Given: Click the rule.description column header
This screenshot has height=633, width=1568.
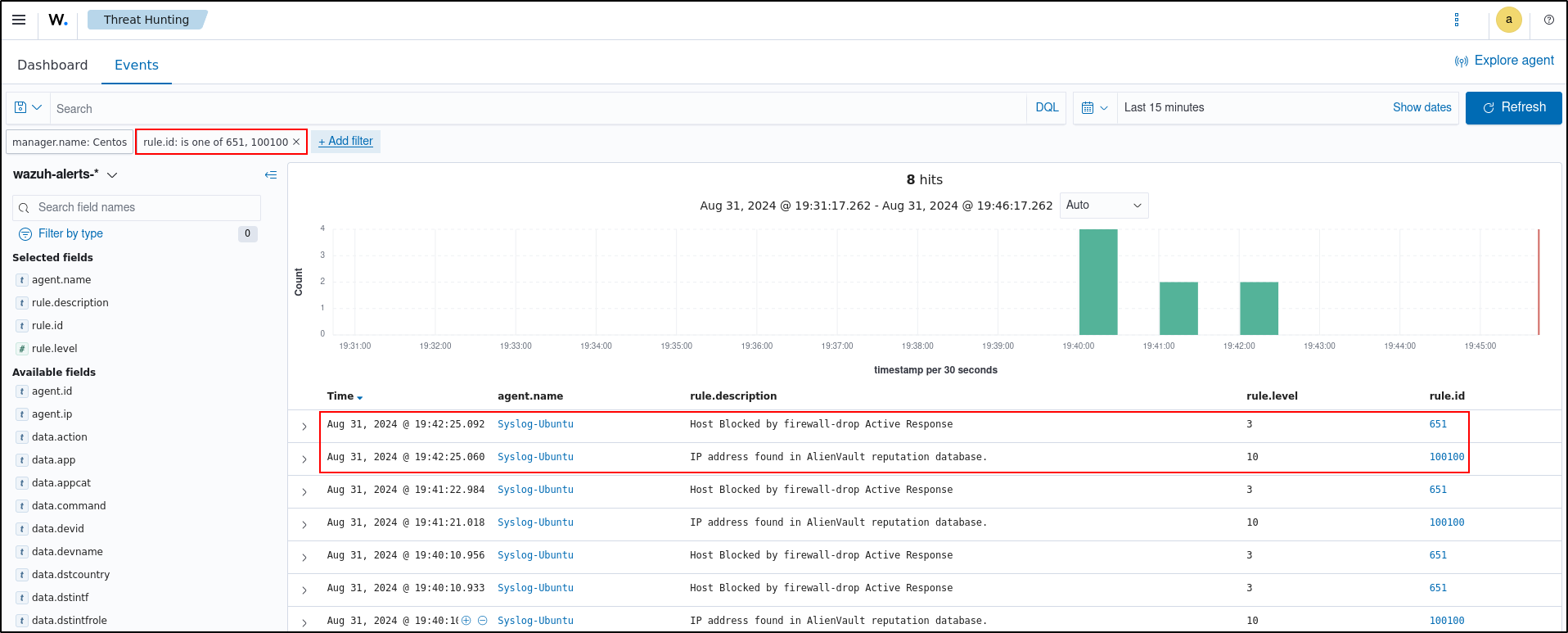Looking at the screenshot, I should tap(733, 396).
